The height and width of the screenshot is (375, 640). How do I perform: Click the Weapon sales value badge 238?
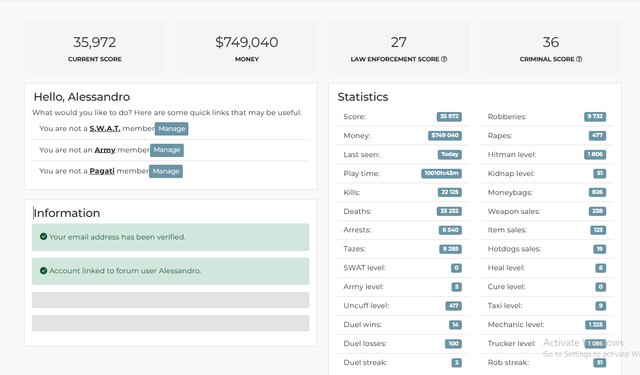(597, 211)
